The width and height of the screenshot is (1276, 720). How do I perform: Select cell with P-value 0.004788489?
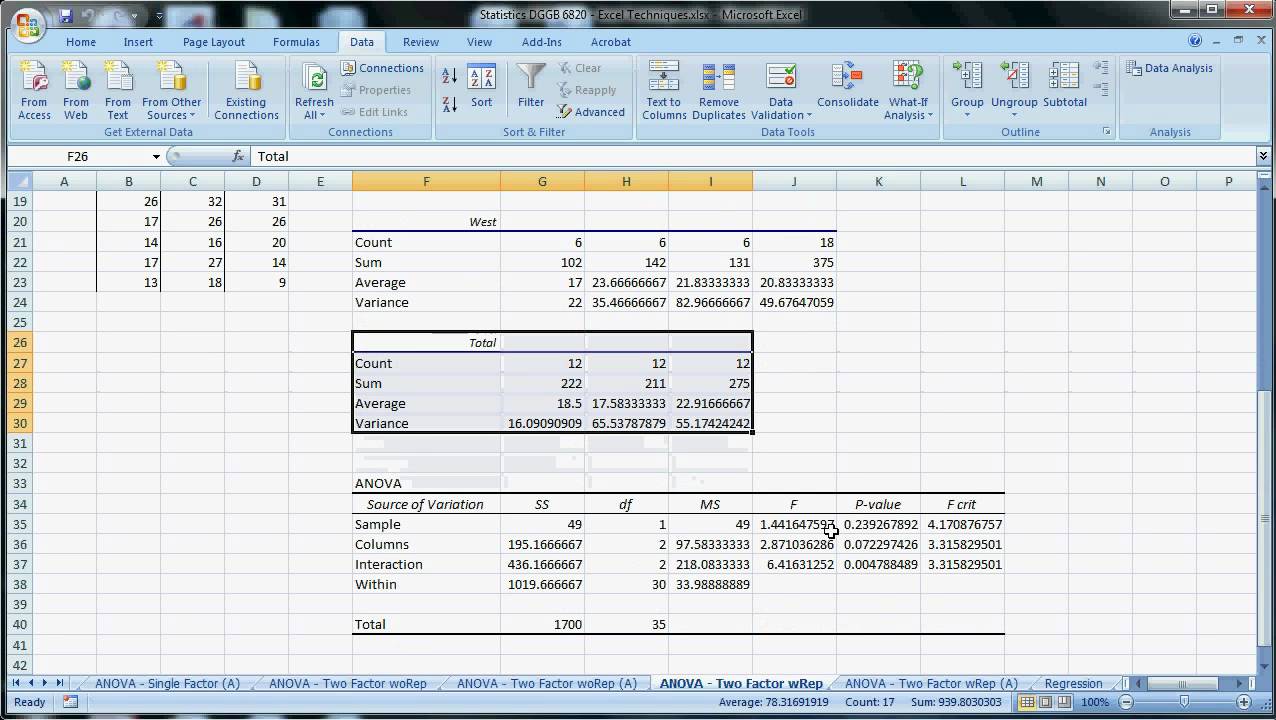[x=879, y=564]
